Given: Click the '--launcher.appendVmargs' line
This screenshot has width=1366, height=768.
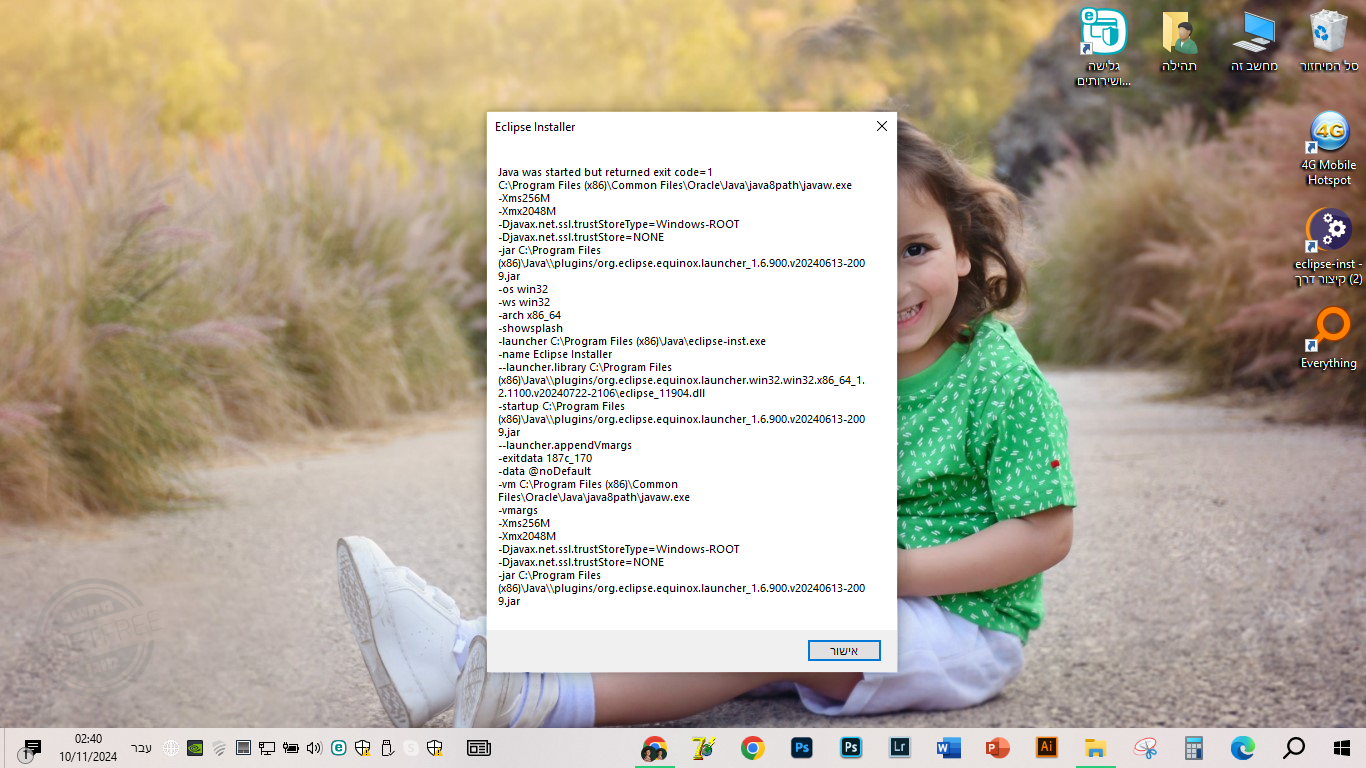Looking at the screenshot, I should [x=565, y=445].
